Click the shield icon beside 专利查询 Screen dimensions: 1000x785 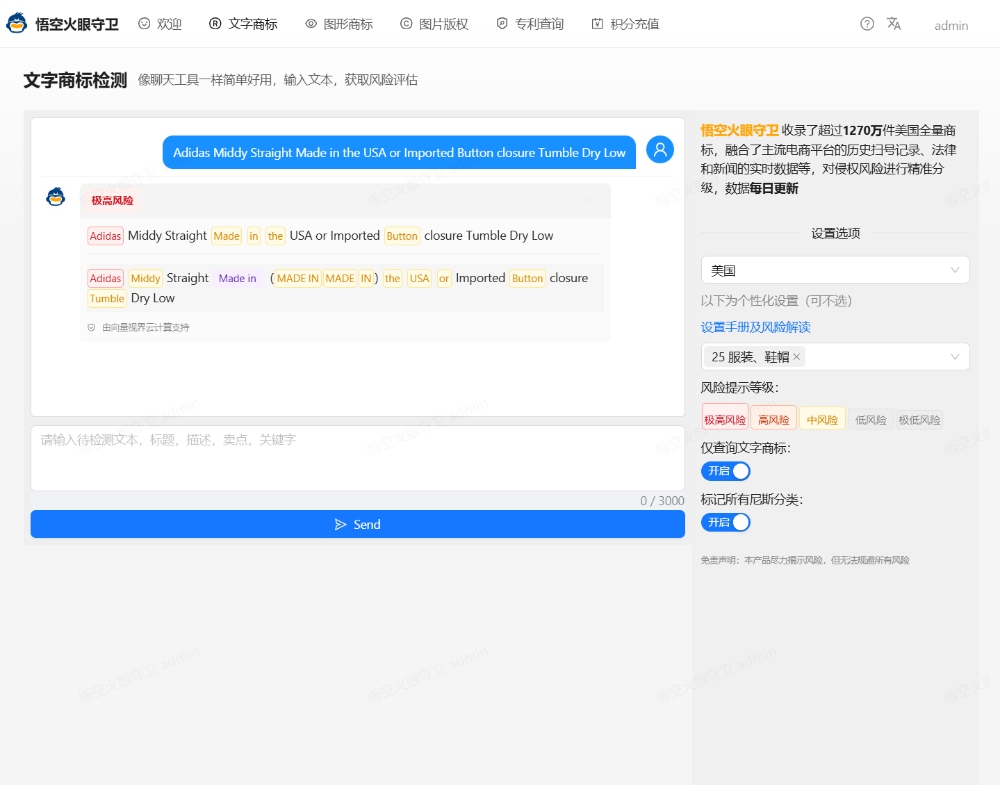click(x=502, y=24)
